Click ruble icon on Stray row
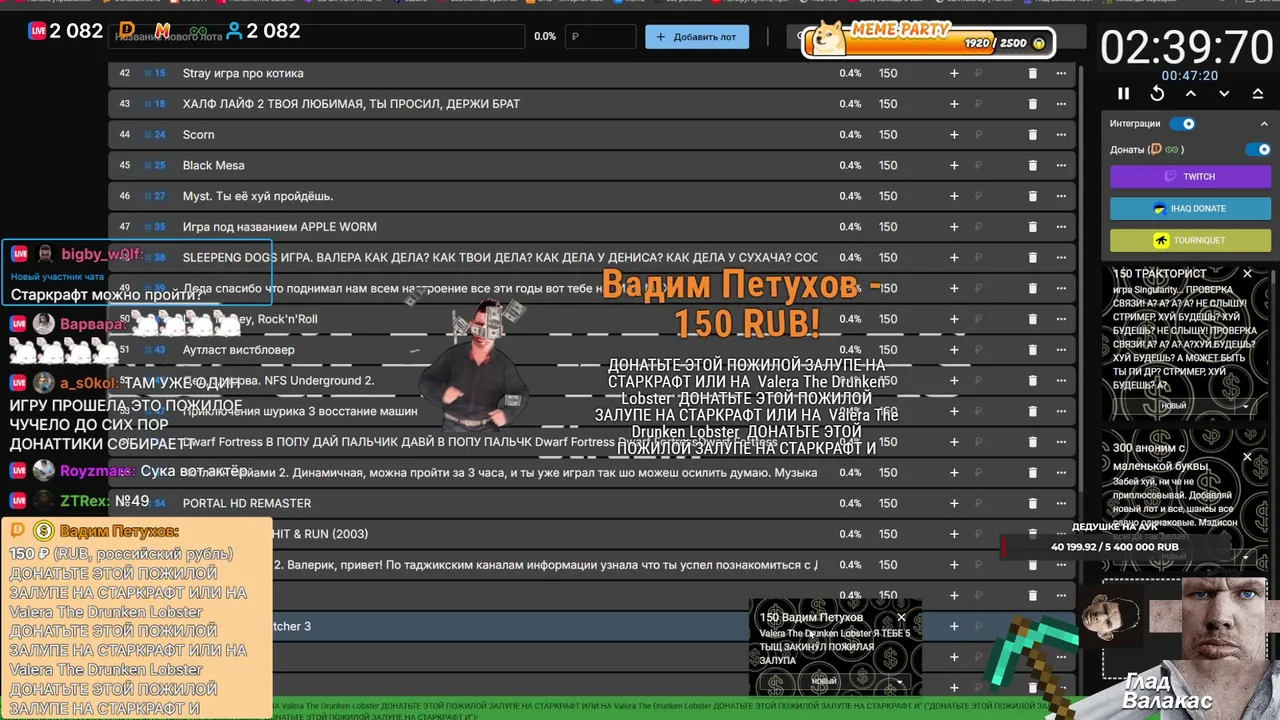Image resolution: width=1280 pixels, height=720 pixels. point(979,73)
